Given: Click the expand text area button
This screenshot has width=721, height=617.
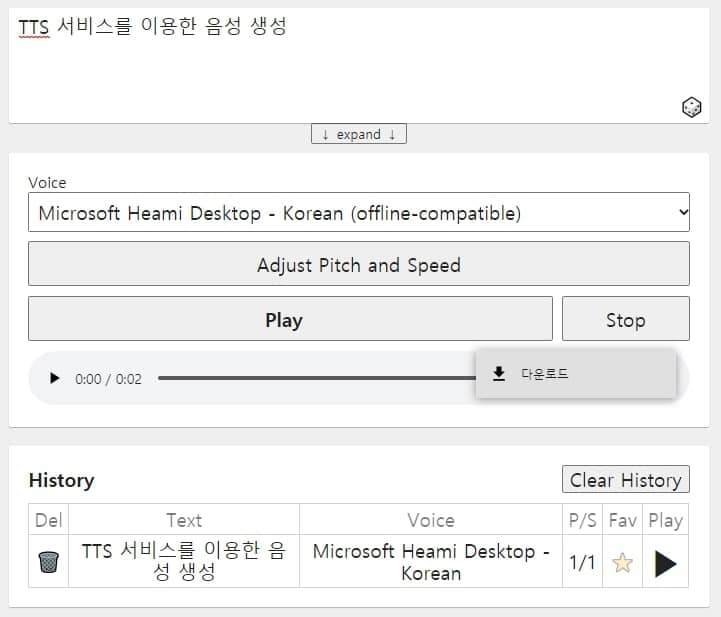Looking at the screenshot, I should 359,134.
